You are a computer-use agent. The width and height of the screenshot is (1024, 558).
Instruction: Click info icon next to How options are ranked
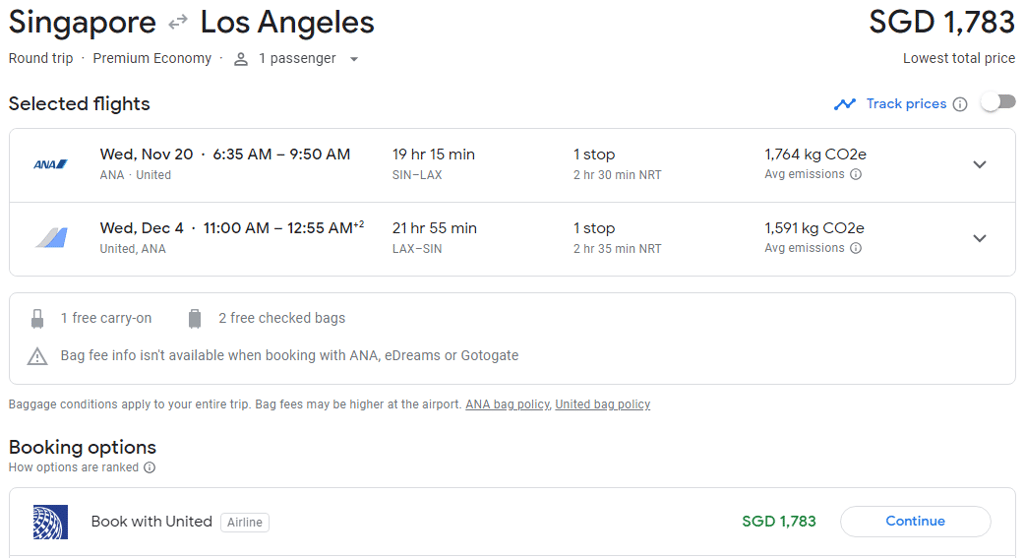150,467
